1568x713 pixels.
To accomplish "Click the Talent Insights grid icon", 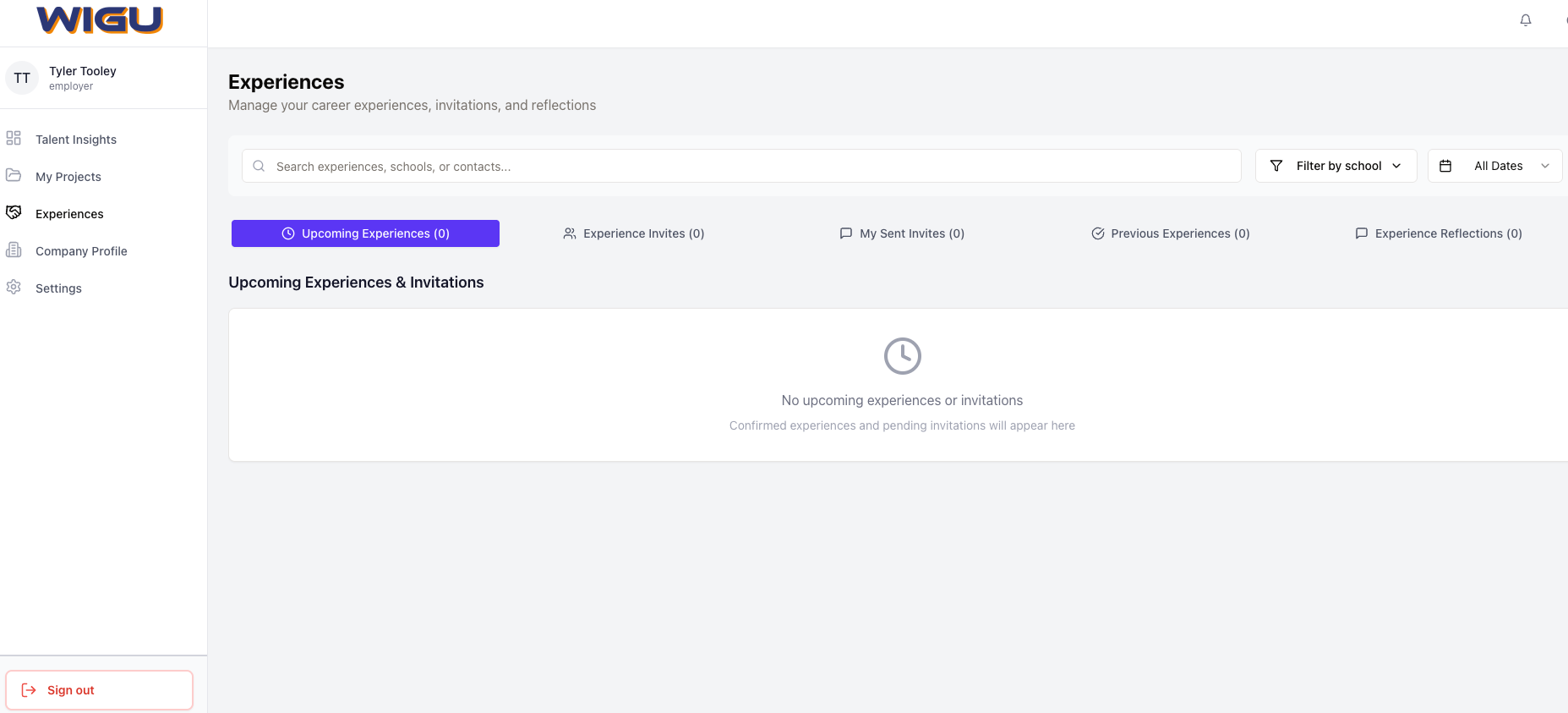I will click(x=14, y=138).
